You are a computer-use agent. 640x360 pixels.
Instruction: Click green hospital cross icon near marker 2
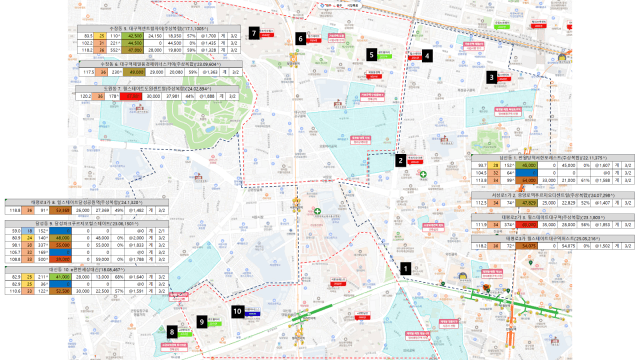424,175
